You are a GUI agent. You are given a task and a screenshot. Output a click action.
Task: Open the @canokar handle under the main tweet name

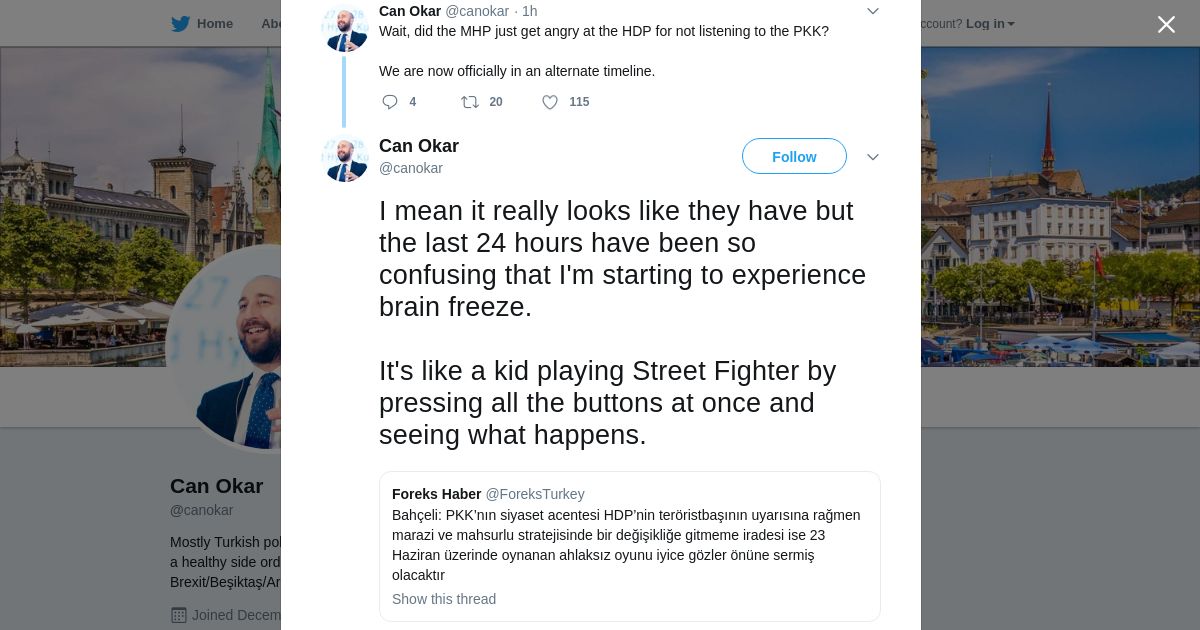click(x=411, y=168)
